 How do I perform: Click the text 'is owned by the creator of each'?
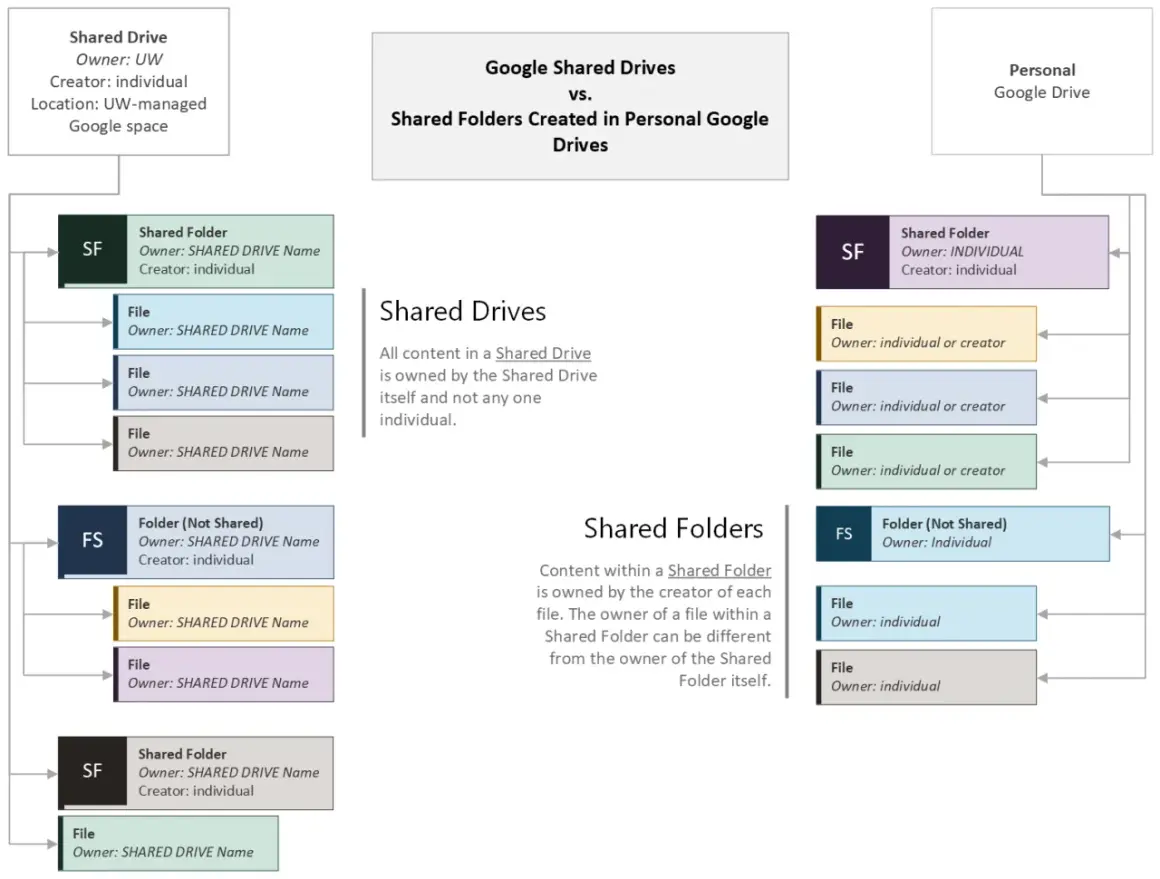[x=654, y=592]
